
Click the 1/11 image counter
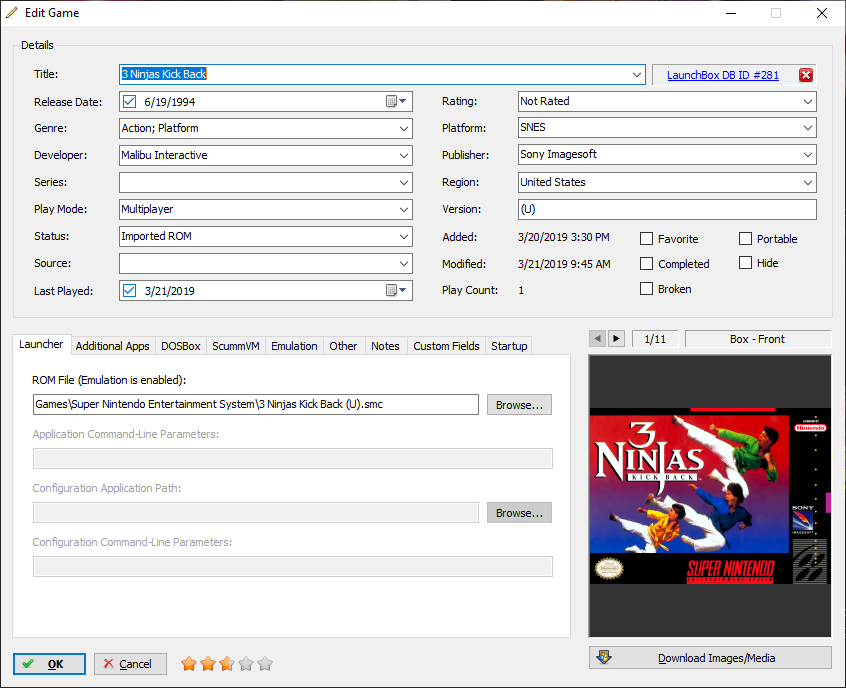[655, 339]
